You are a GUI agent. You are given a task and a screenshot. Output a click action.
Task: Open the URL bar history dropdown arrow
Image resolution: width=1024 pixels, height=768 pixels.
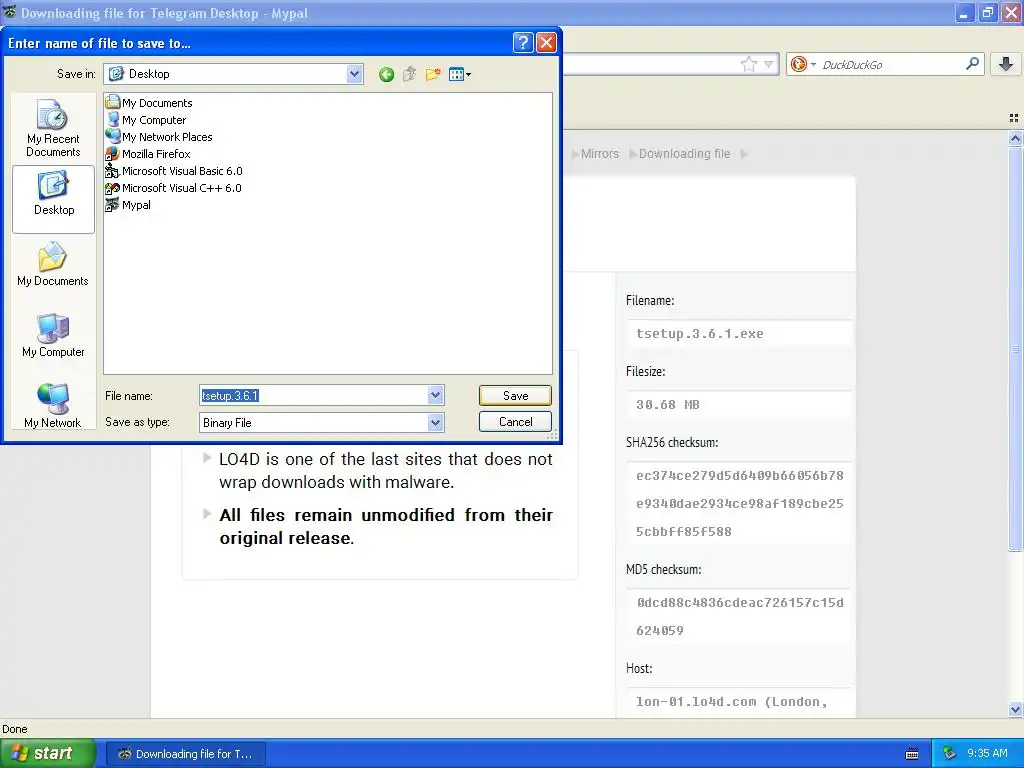(x=769, y=64)
